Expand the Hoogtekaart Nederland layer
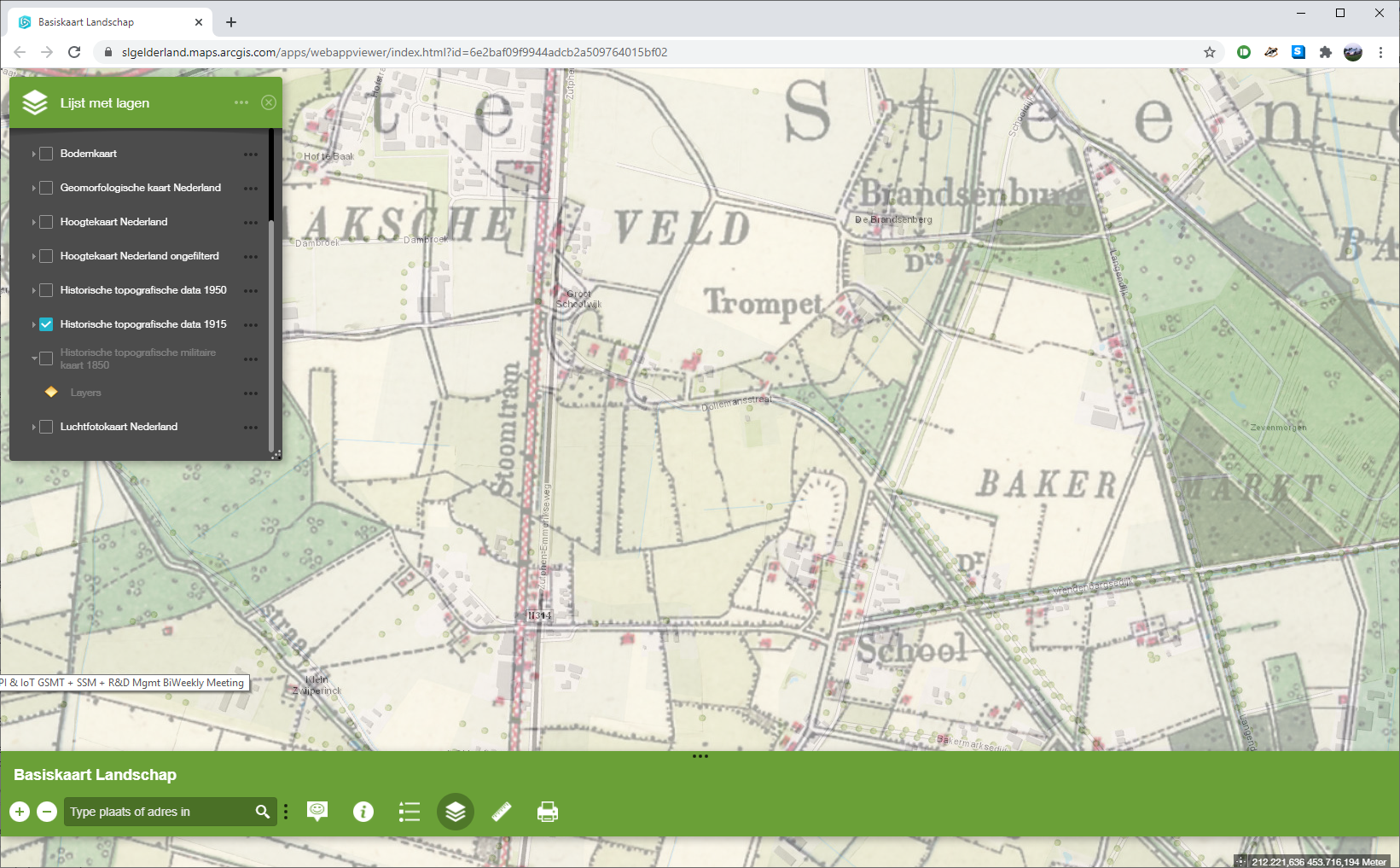 point(33,222)
